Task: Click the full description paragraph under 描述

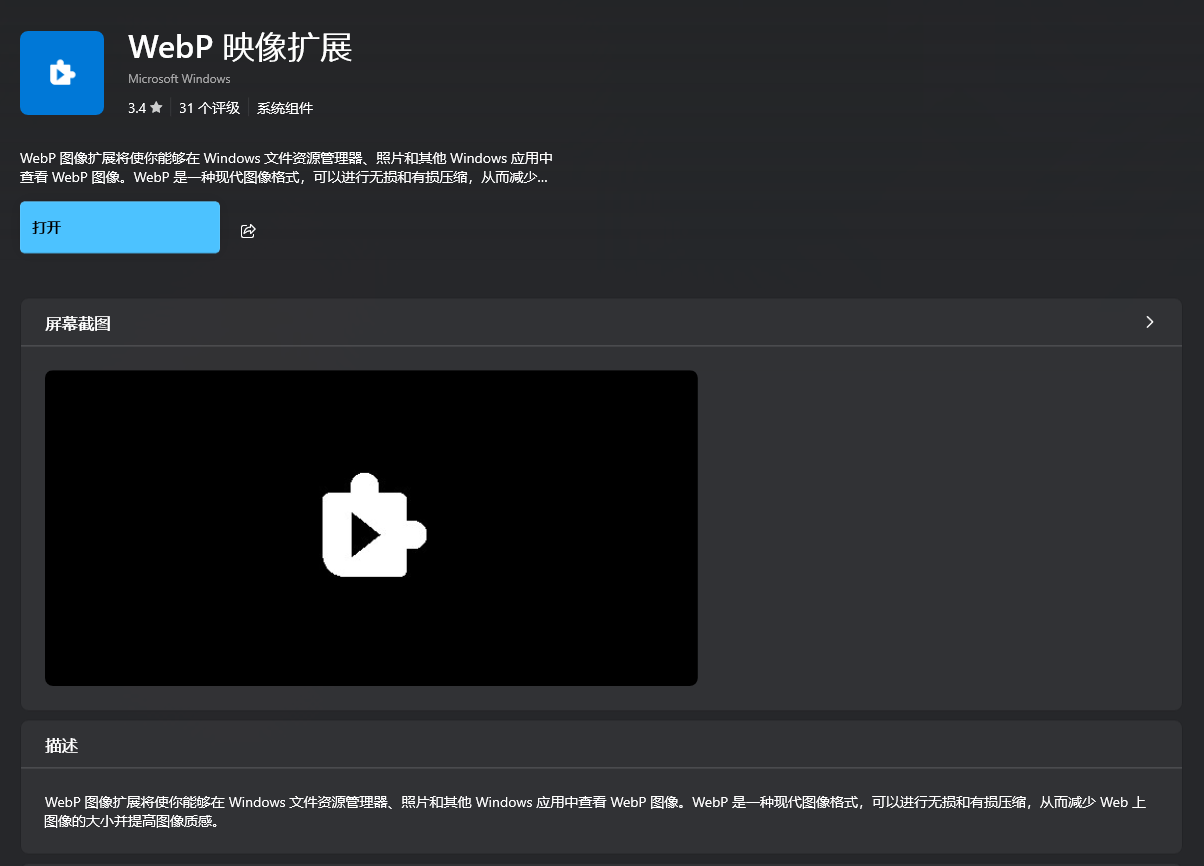Action: pos(594,812)
